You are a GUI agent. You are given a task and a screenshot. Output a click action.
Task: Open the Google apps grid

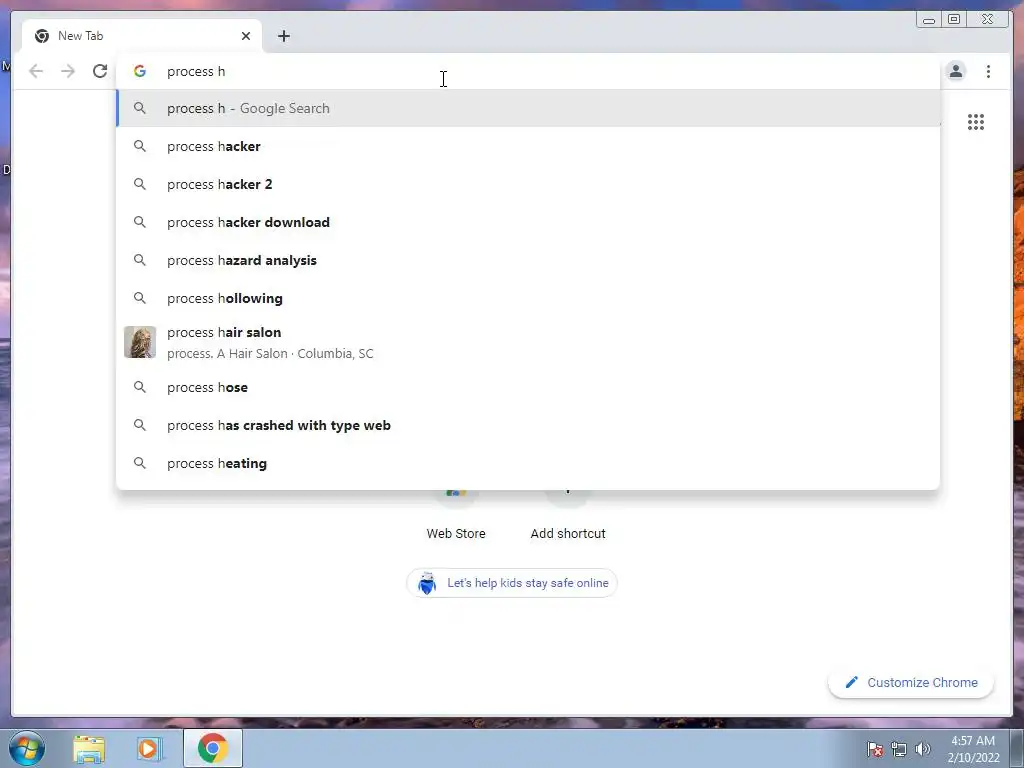pyautogui.click(x=976, y=122)
